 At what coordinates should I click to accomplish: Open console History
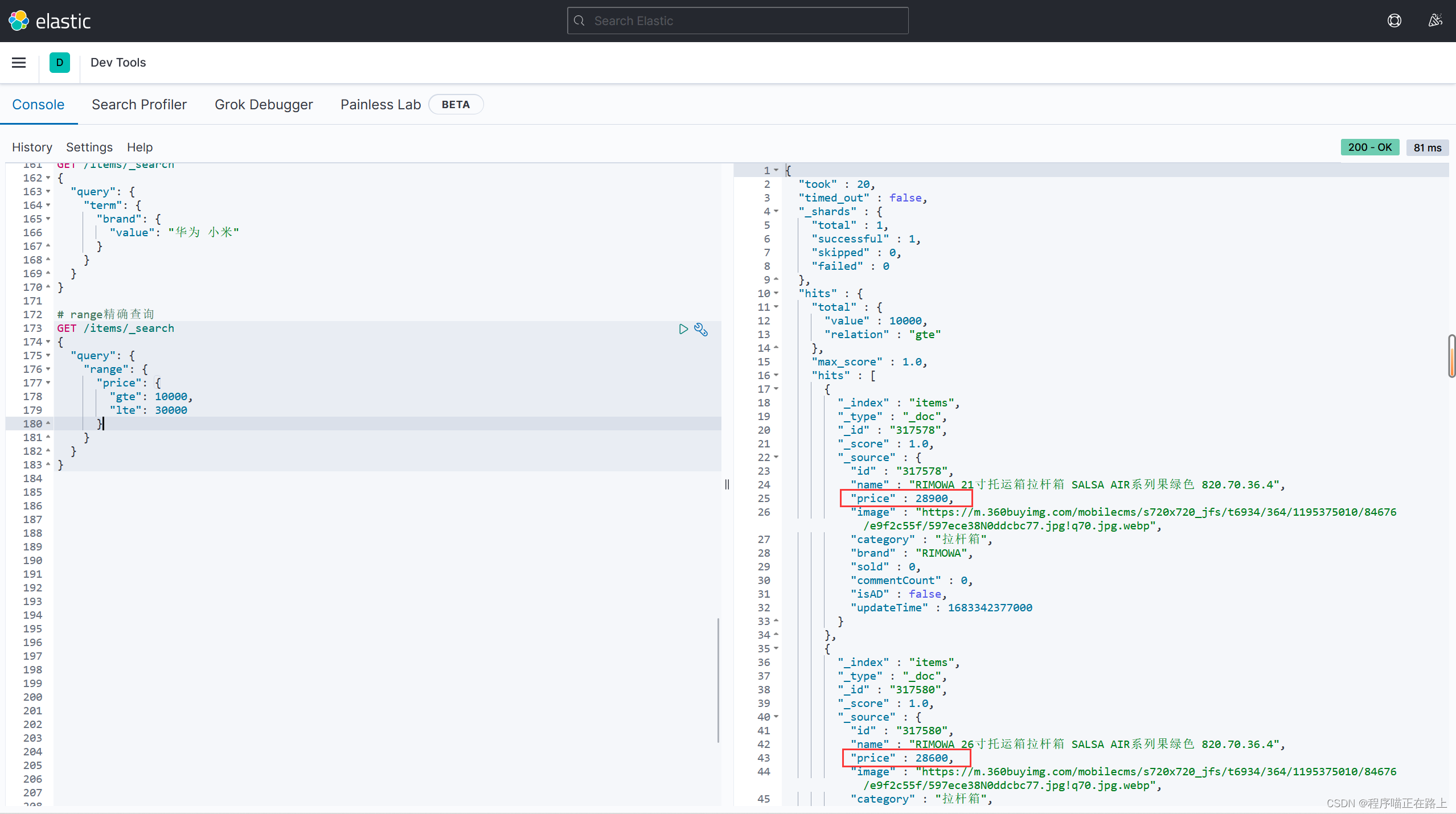pos(32,147)
